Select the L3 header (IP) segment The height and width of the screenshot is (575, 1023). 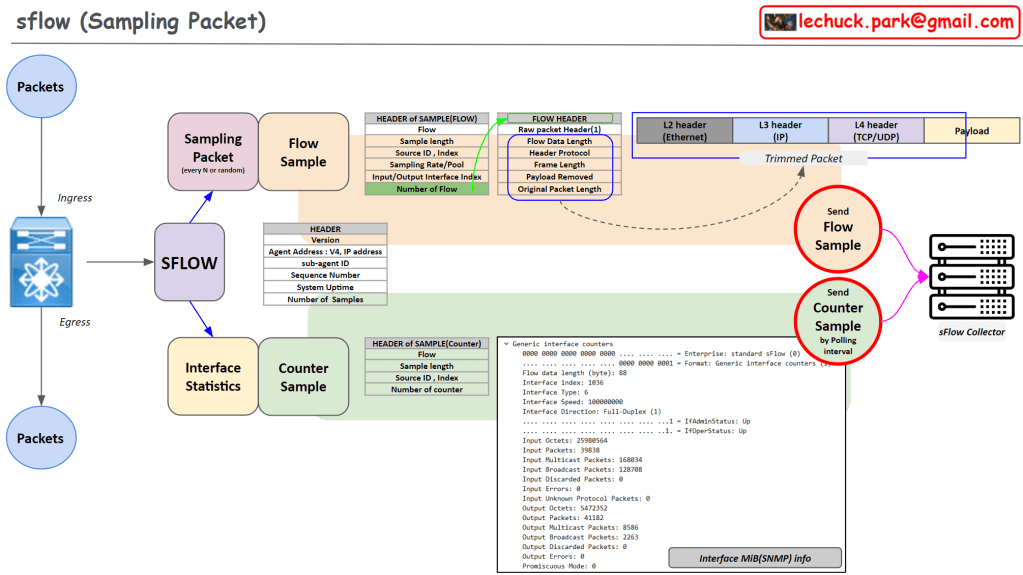pos(780,131)
